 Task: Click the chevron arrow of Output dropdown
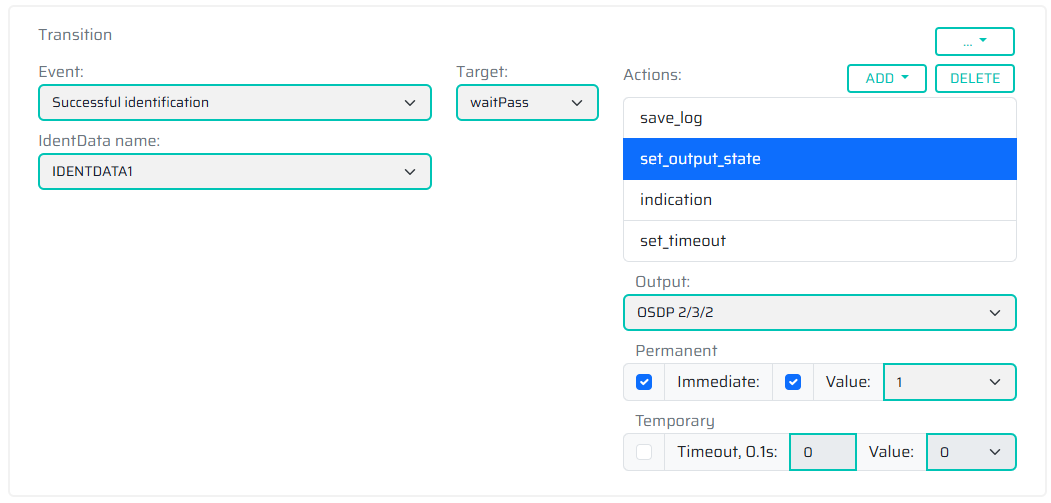pos(995,312)
